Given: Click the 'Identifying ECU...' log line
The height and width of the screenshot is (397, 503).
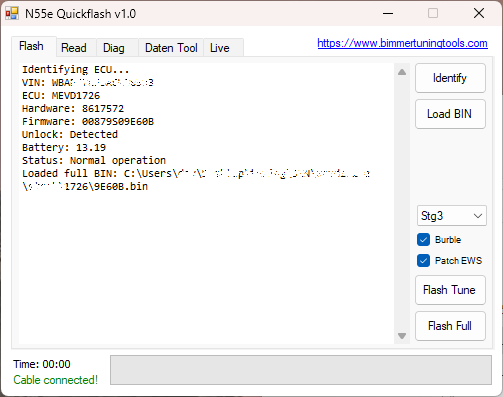Looking at the screenshot, I should pos(76,70).
